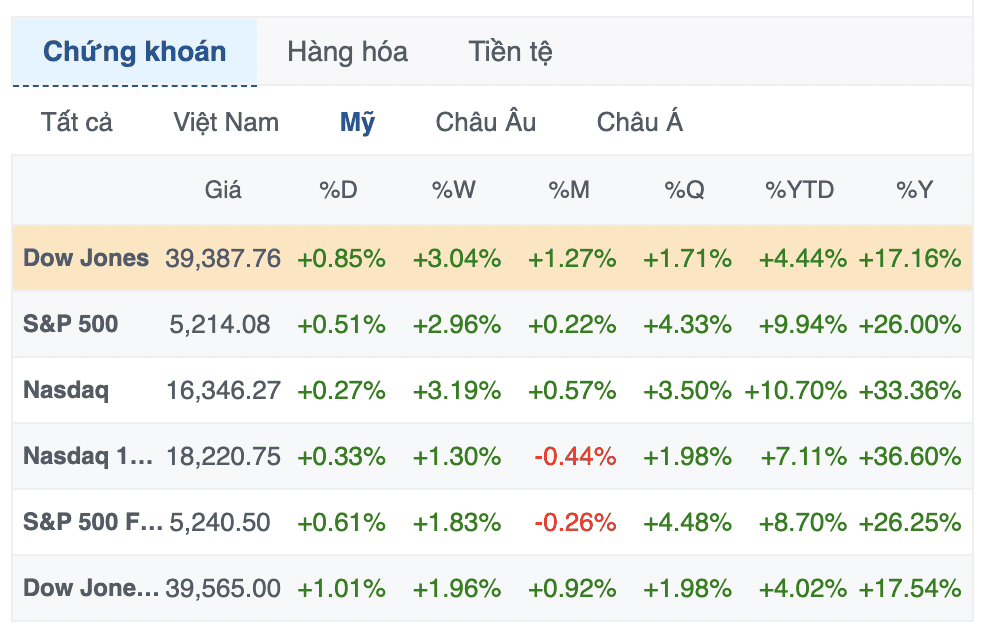Click the %Y column header
Viewport: 982px width, 636px height.
click(x=914, y=190)
